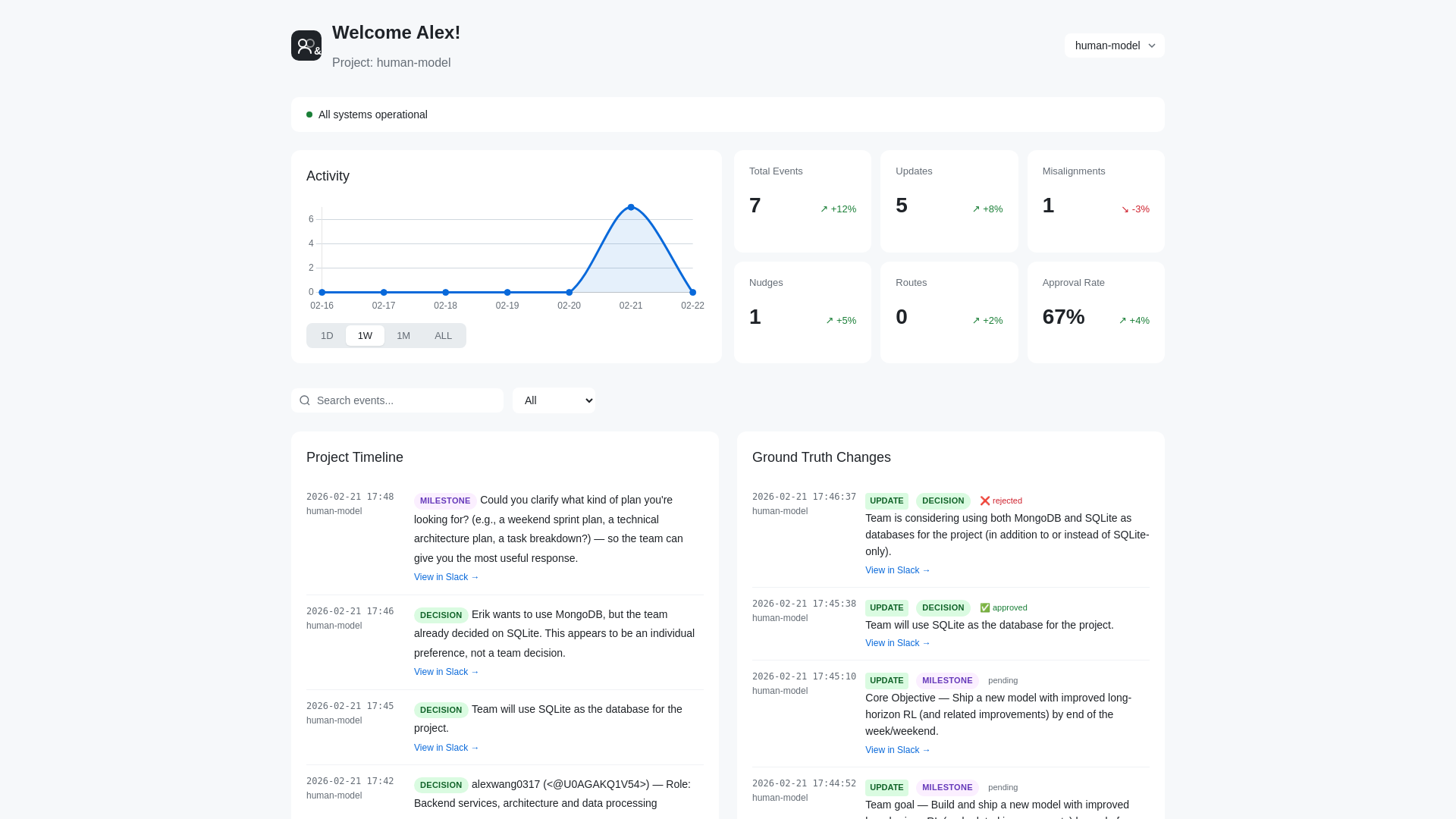
Task: Click the pending status on the 17:44:52 change
Action: coord(1003,787)
